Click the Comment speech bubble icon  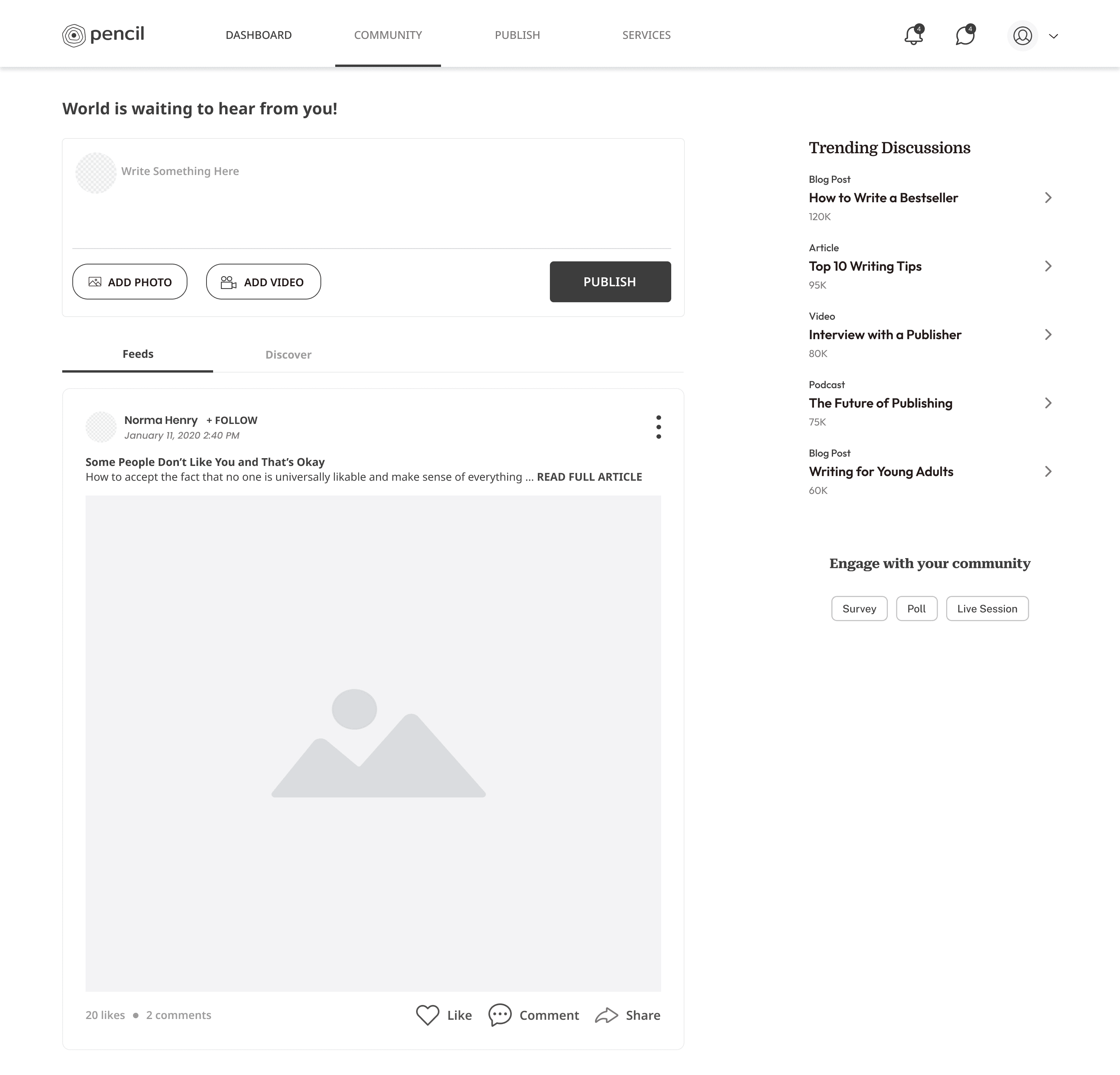click(500, 1015)
